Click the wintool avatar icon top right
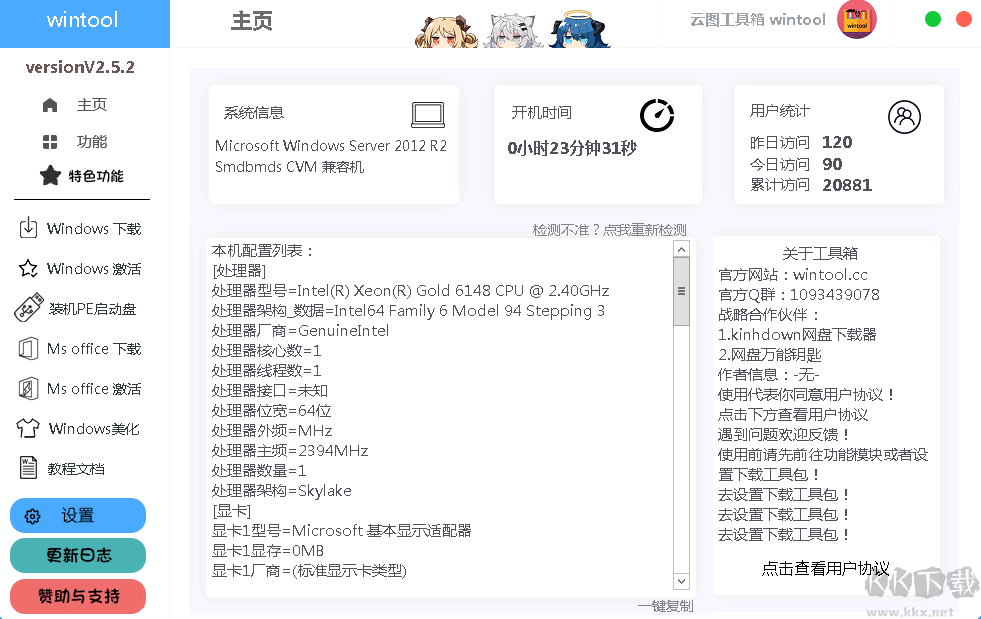Image resolution: width=981 pixels, height=619 pixels. (857, 20)
